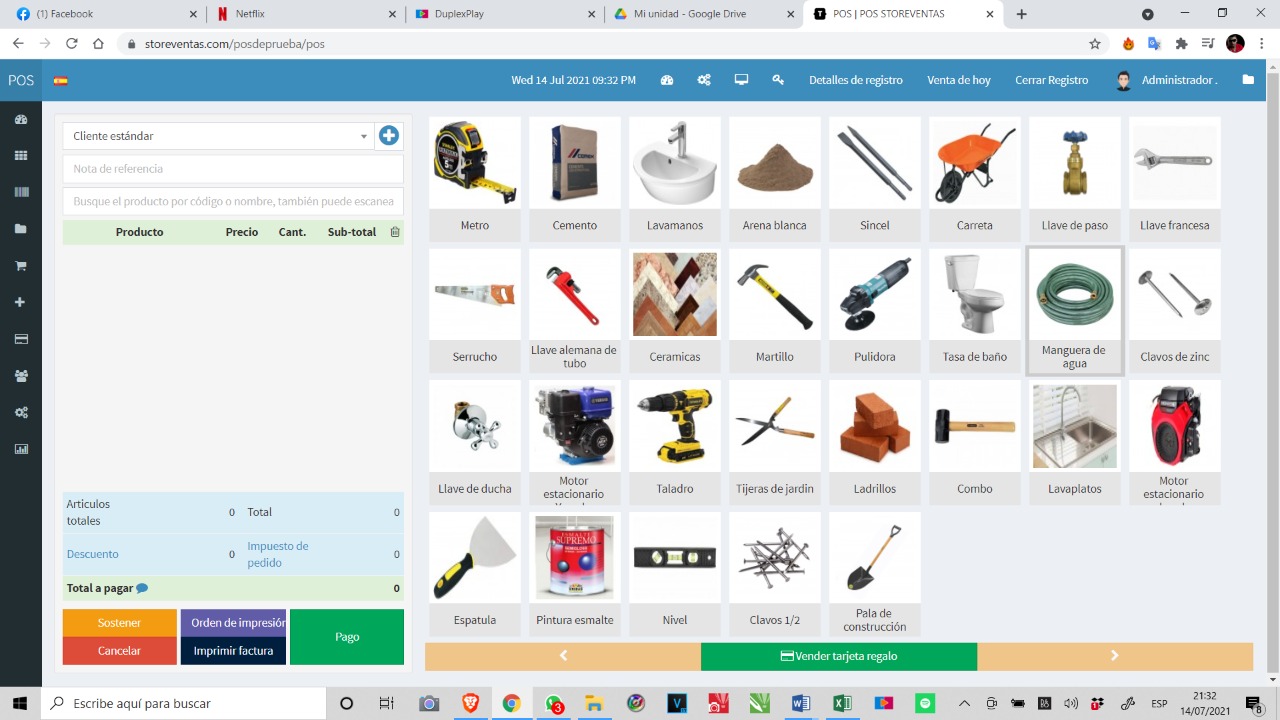Open the users group sidebar icon

pyautogui.click(x=20, y=376)
